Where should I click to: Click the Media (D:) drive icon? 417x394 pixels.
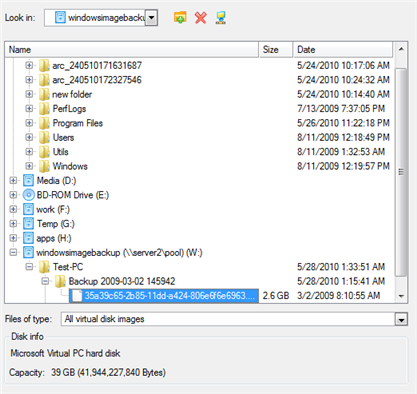[28, 180]
